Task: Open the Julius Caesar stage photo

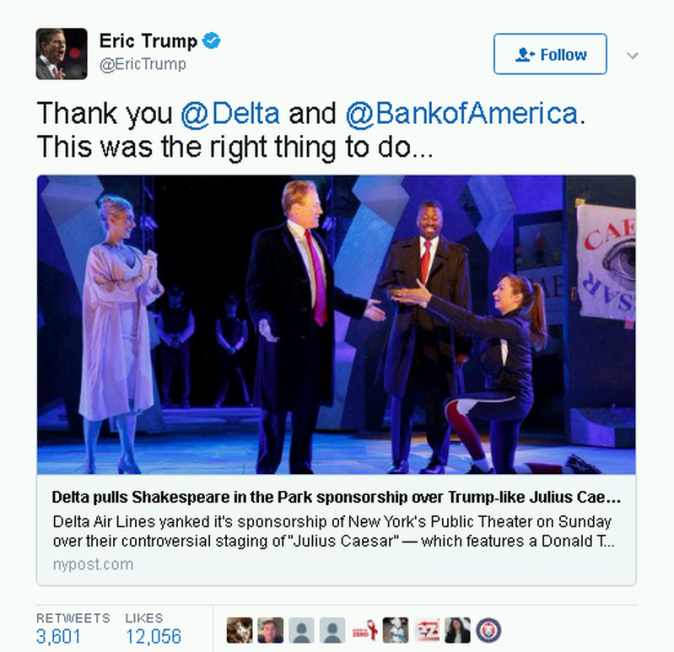Action: pyautogui.click(x=336, y=324)
